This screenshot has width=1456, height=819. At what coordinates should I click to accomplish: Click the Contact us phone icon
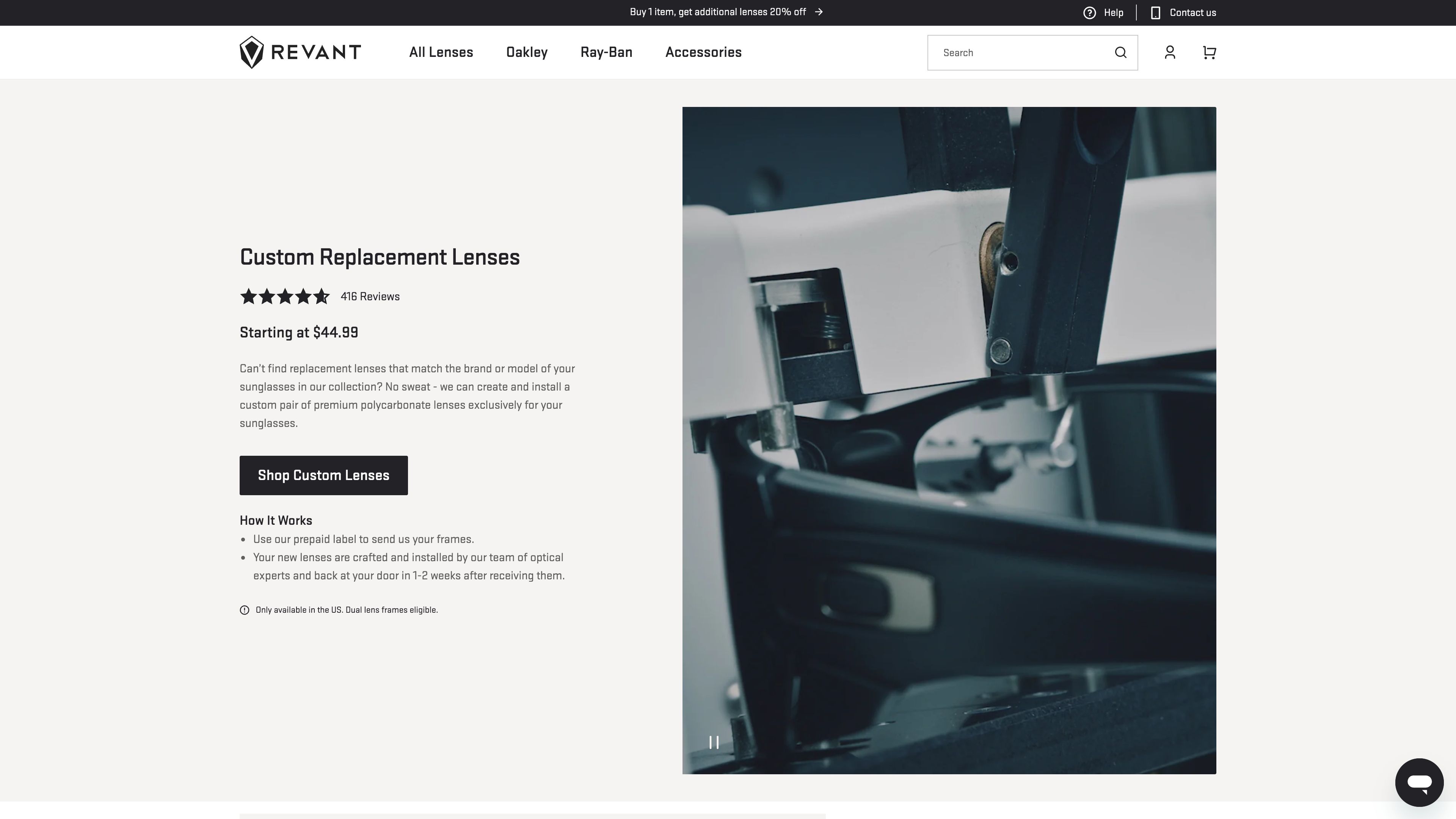point(1155,12)
